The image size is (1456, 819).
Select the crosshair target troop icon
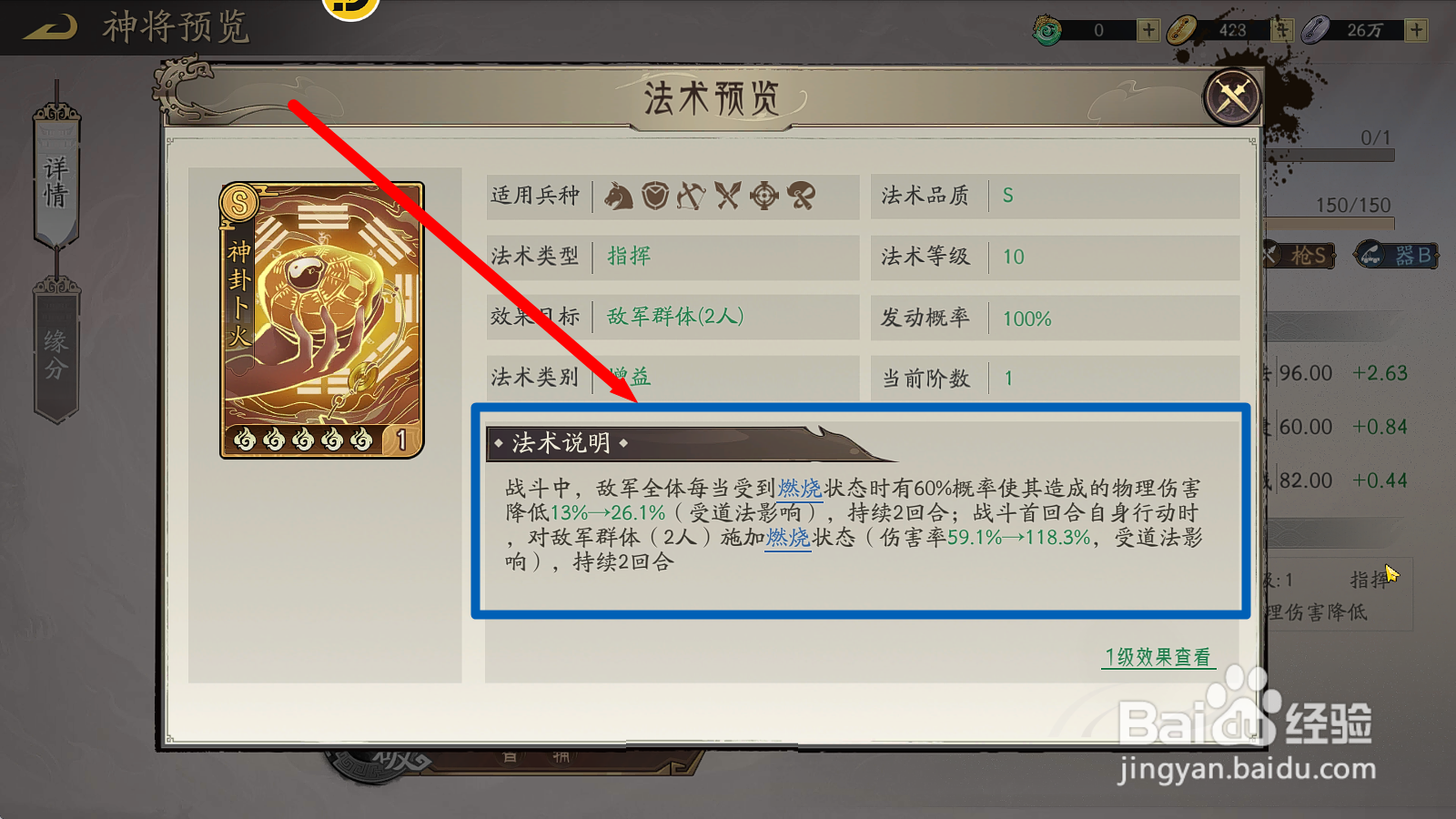764,196
